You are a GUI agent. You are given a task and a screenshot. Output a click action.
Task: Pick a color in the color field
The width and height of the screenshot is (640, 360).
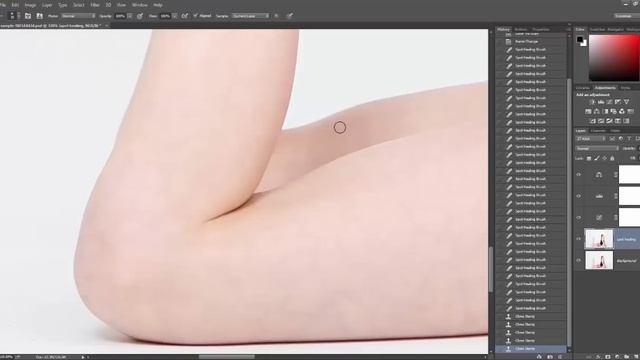[x=614, y=58]
